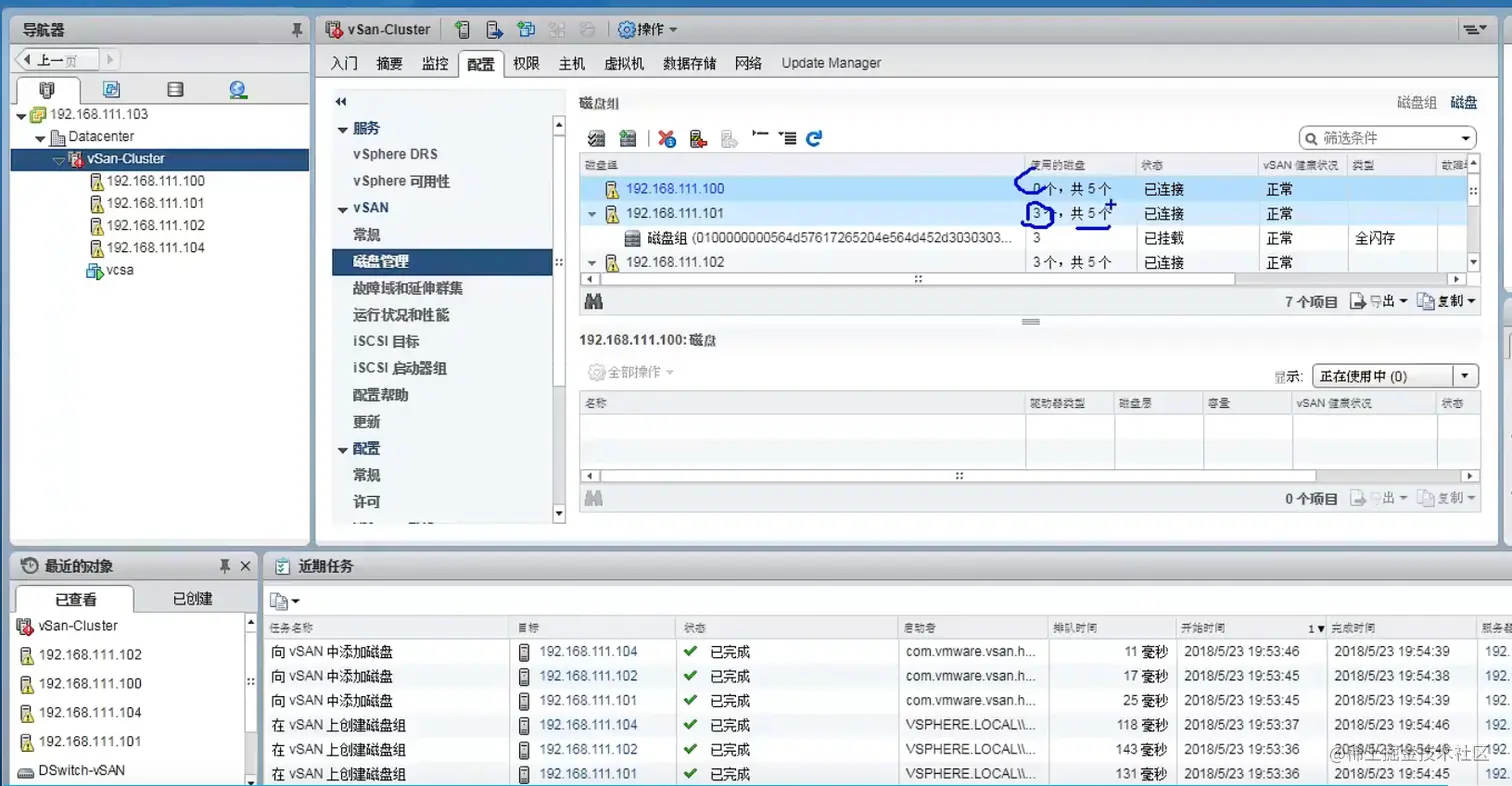Click the binoculars find icon under disk group table
Image resolution: width=1512 pixels, height=786 pixels.
click(x=592, y=301)
